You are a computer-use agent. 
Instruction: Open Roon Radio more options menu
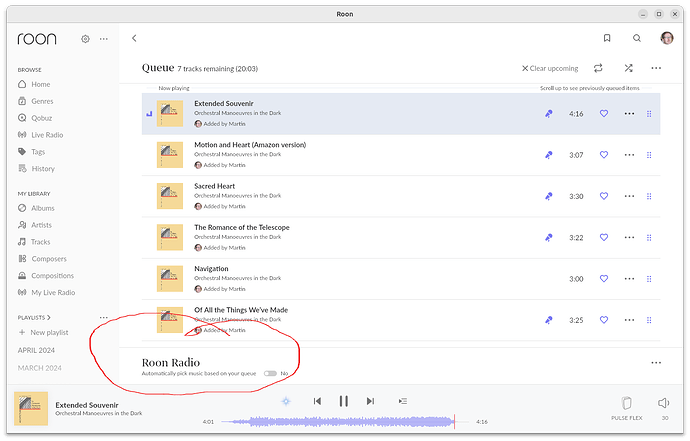coord(656,364)
